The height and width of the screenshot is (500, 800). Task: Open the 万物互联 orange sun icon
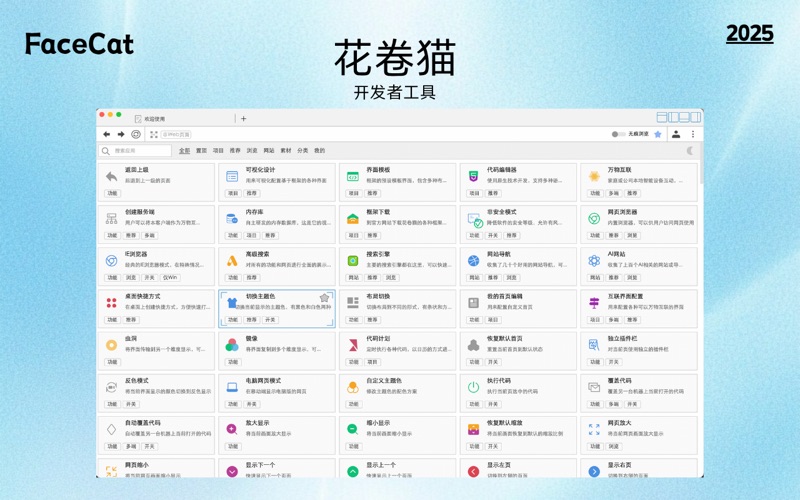[594, 177]
